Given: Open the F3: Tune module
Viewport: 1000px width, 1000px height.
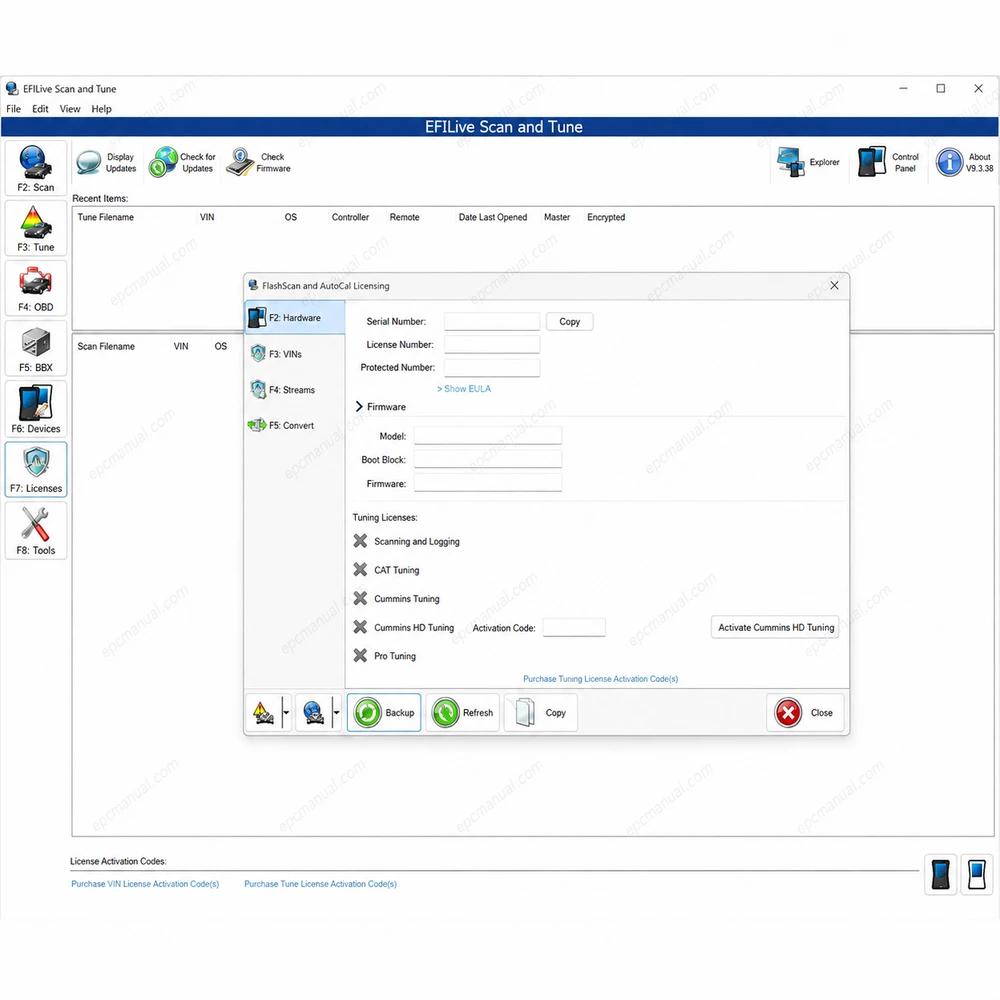Looking at the screenshot, I should (36, 229).
